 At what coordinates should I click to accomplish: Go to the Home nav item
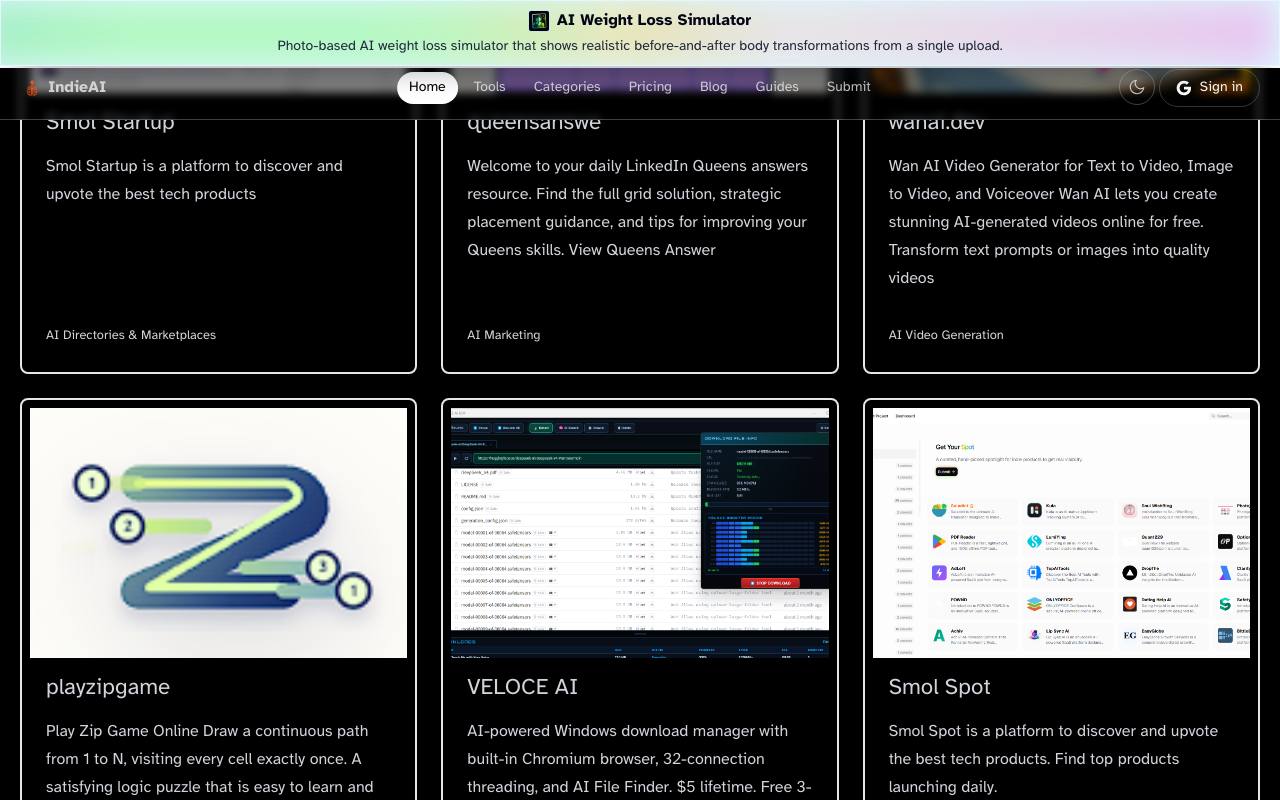point(427,87)
